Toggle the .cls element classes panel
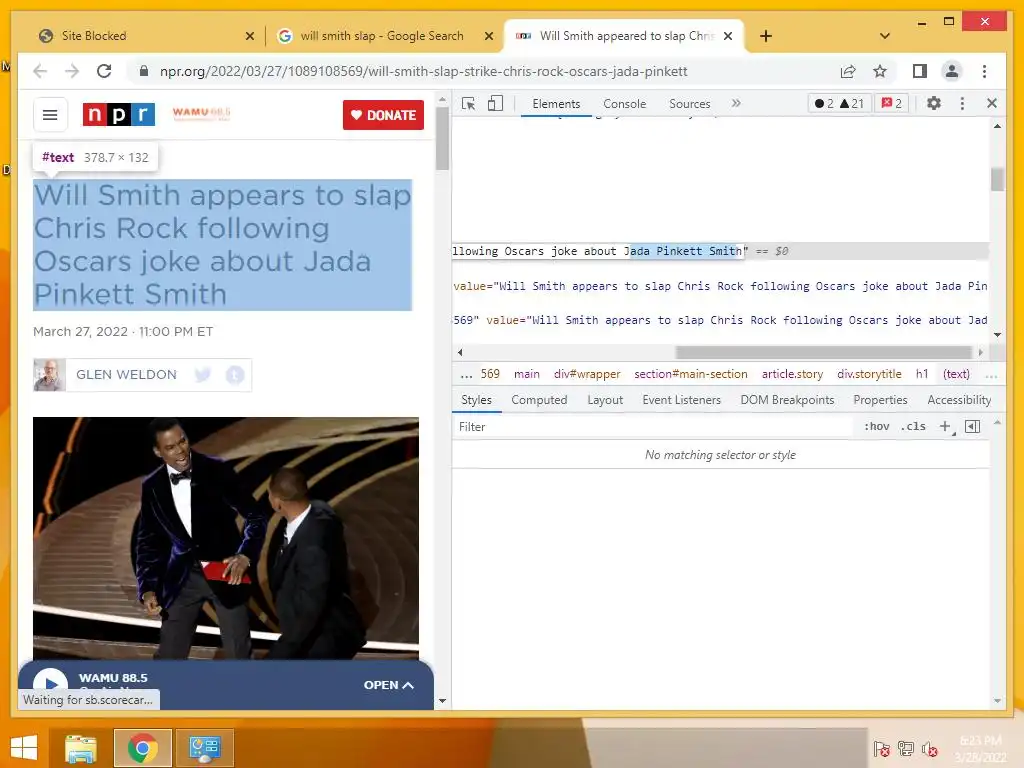 coord(913,426)
